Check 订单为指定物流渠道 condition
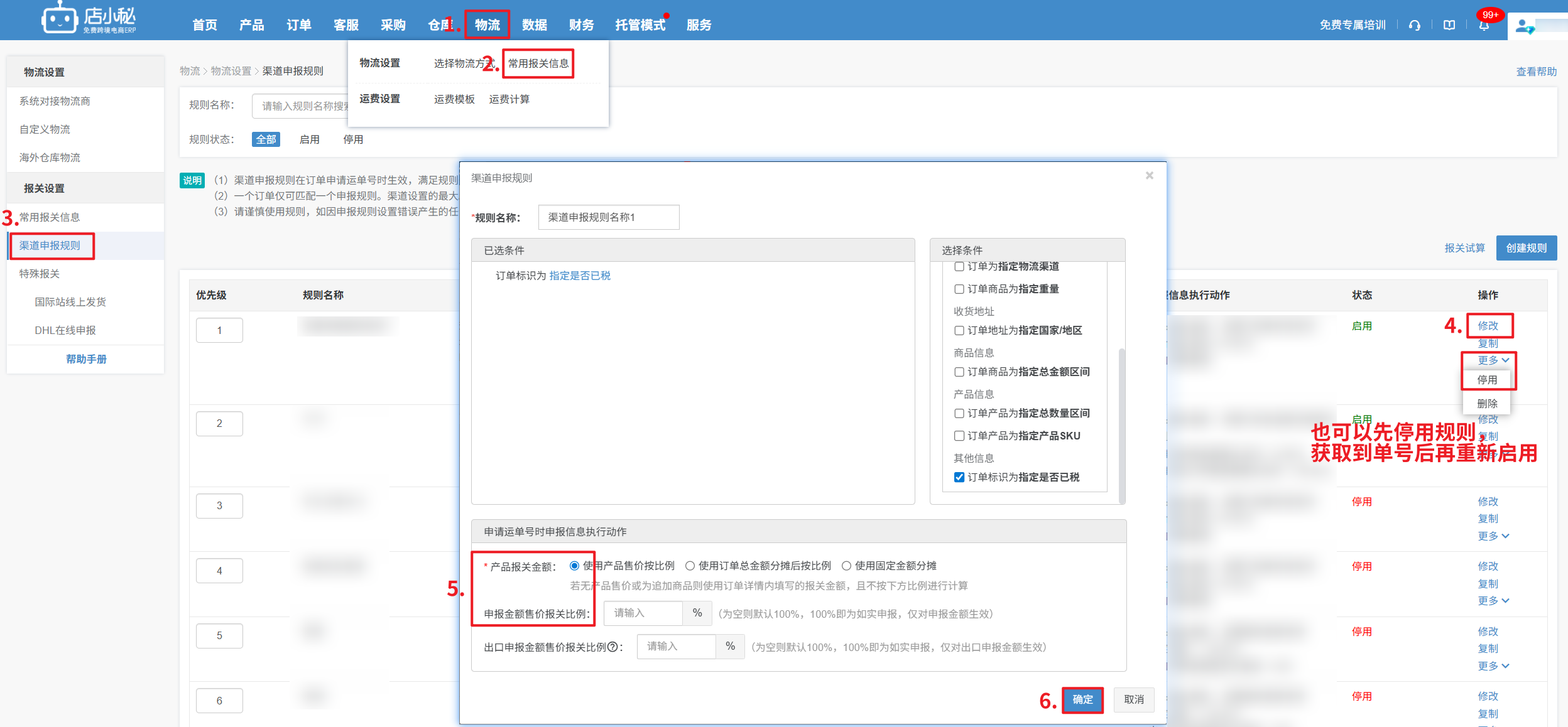 pyautogui.click(x=959, y=267)
